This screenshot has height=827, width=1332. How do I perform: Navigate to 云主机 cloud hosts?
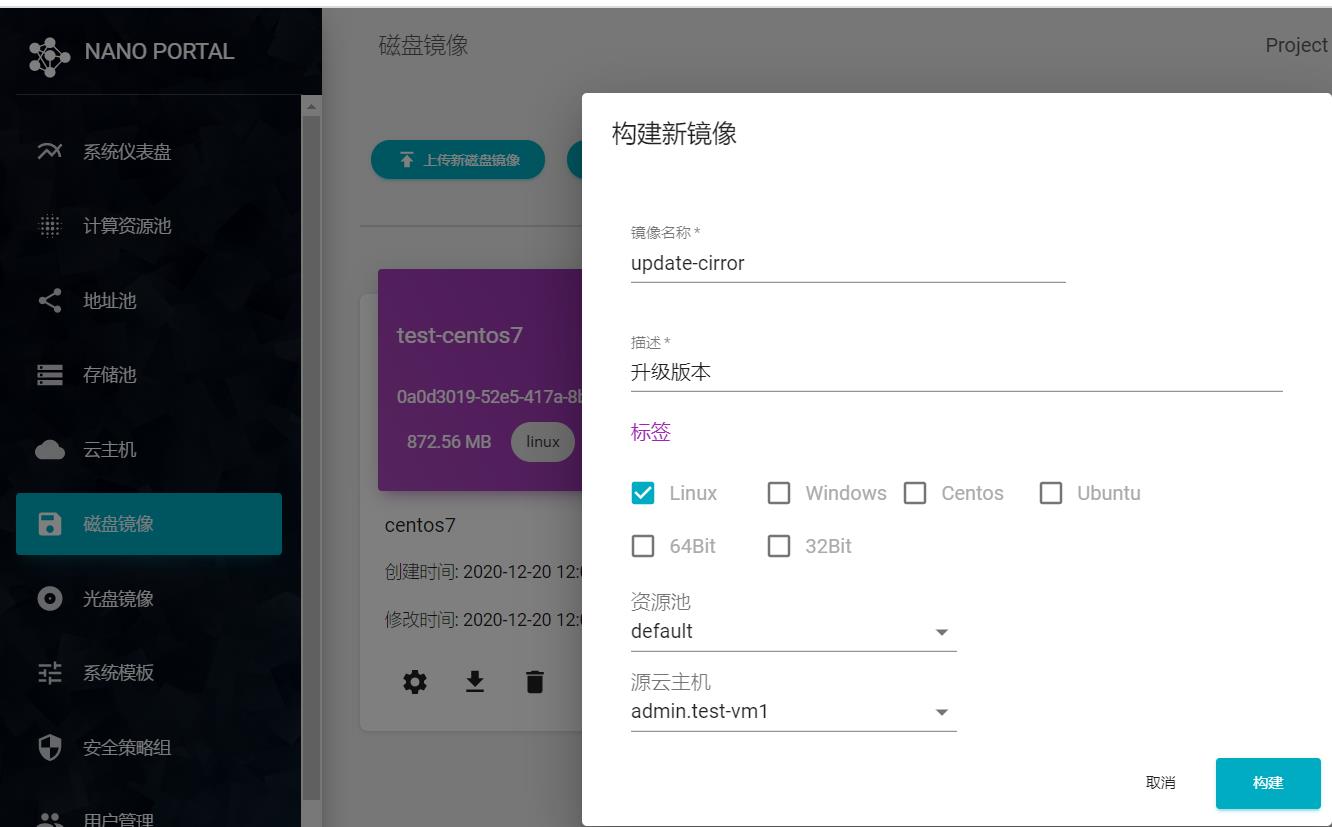click(x=149, y=450)
